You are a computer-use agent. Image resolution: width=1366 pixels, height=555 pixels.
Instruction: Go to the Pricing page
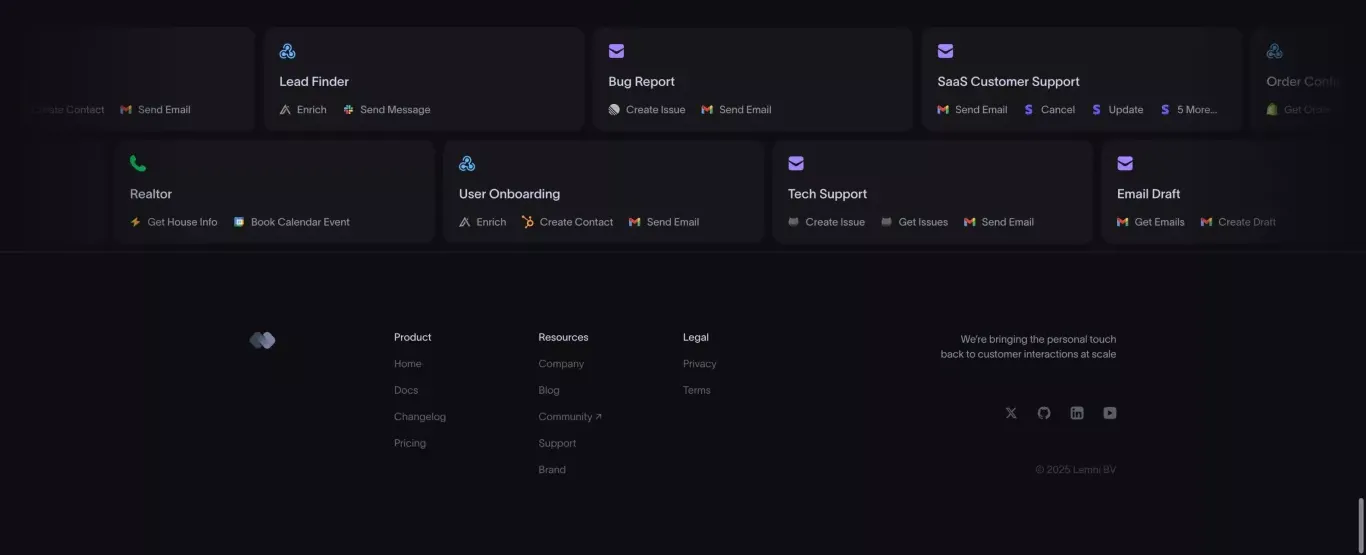click(x=410, y=443)
